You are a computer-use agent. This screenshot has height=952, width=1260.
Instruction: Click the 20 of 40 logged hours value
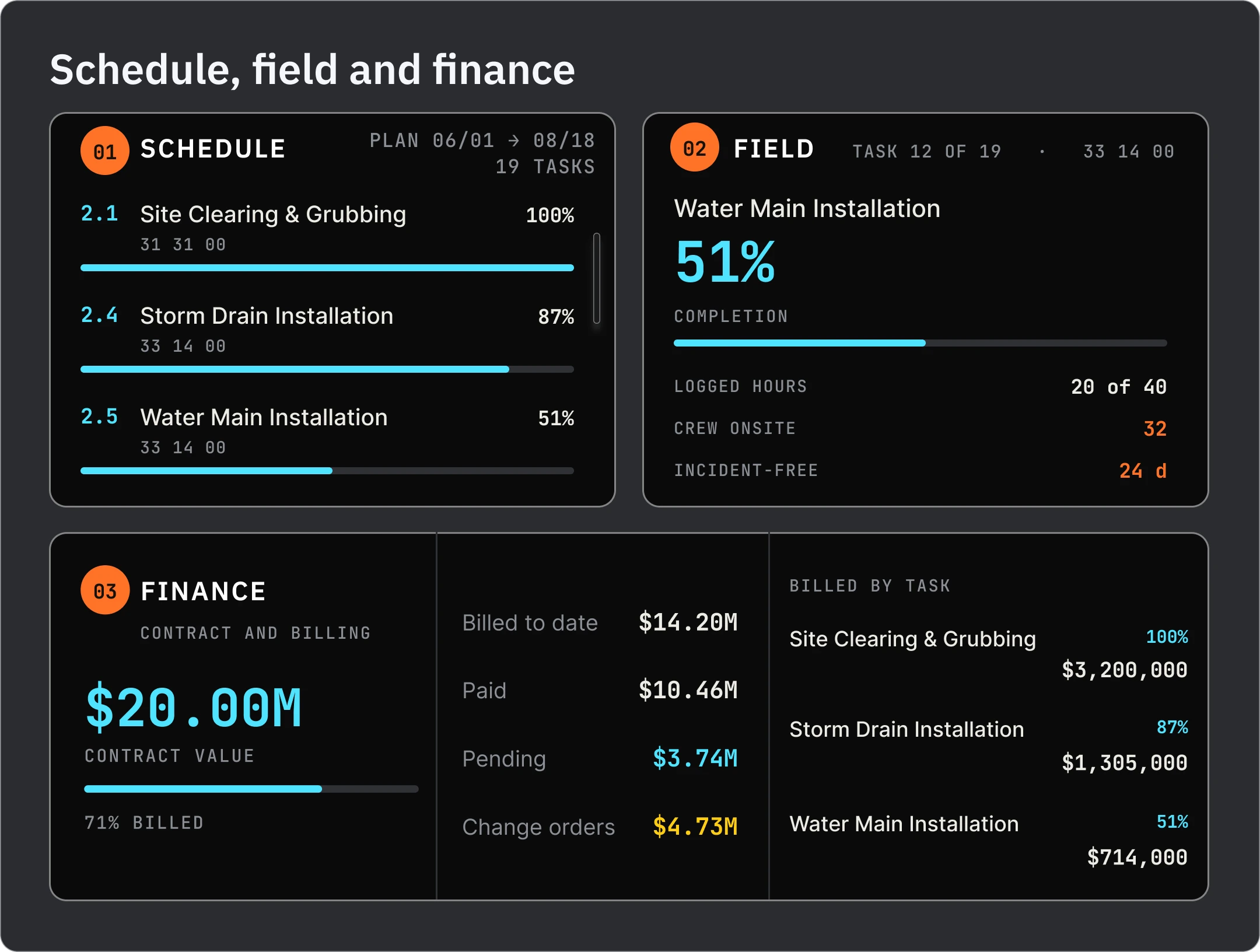pyautogui.click(x=1118, y=387)
